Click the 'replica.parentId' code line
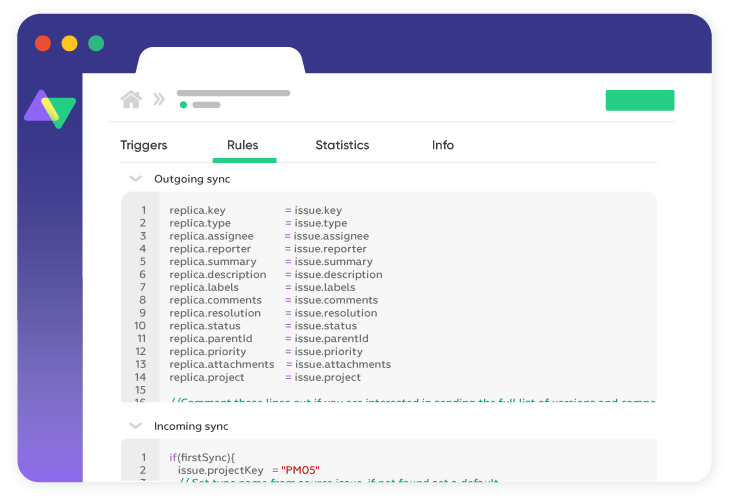729x496 pixels. (x=269, y=338)
